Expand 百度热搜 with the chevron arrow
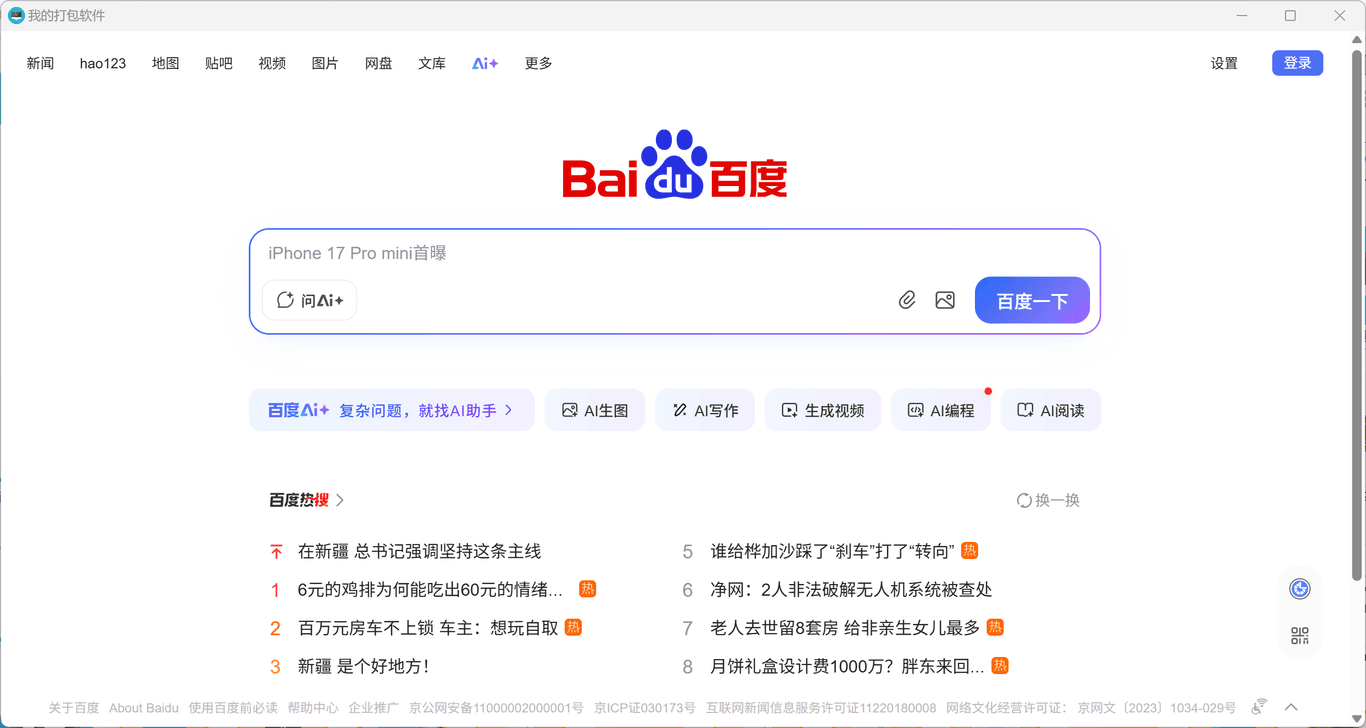This screenshot has height=728, width=1366. point(340,500)
